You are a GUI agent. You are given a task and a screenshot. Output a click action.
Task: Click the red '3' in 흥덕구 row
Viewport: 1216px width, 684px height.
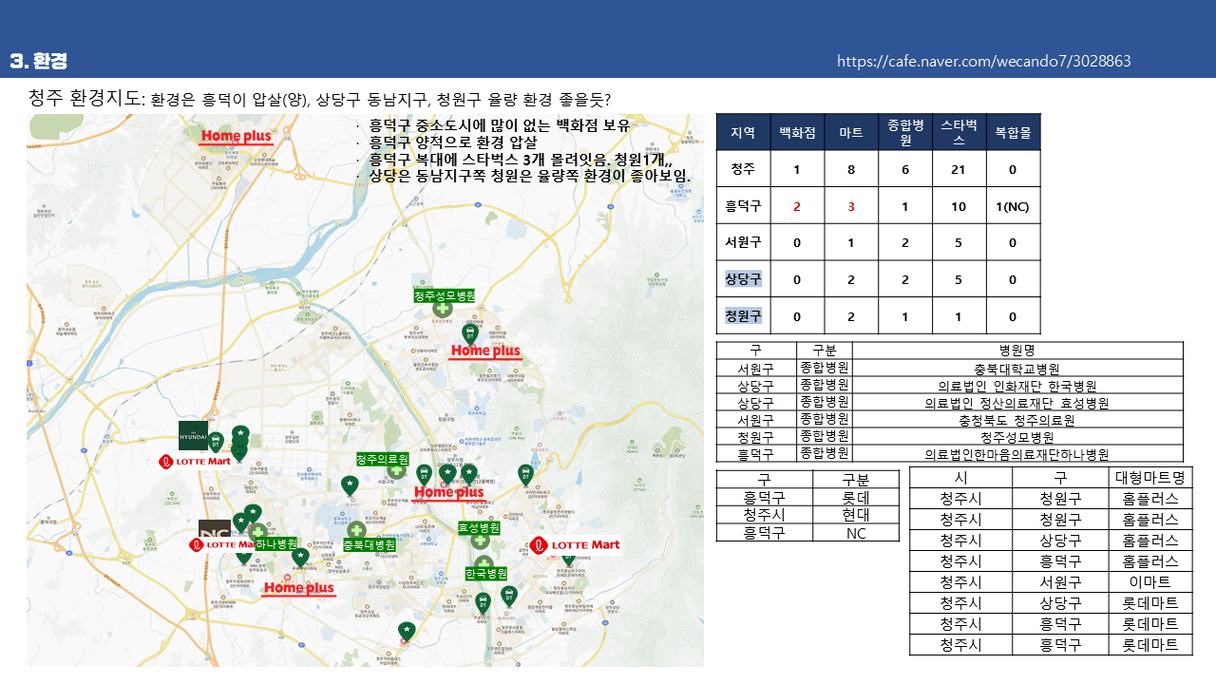[851, 206]
